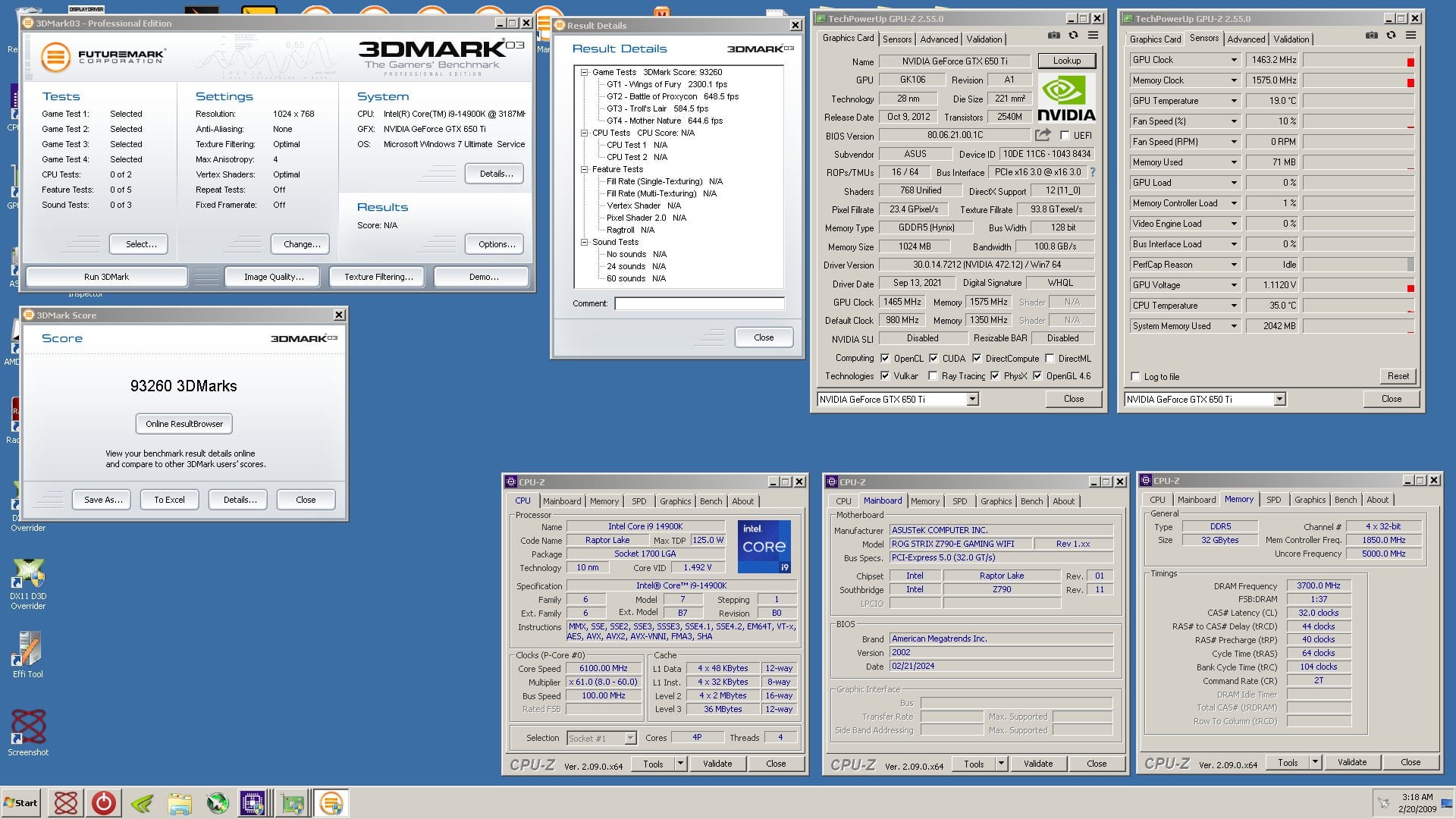The image size is (1456, 819).
Task: Collapse the Sound Tests tree node
Action: (585, 242)
